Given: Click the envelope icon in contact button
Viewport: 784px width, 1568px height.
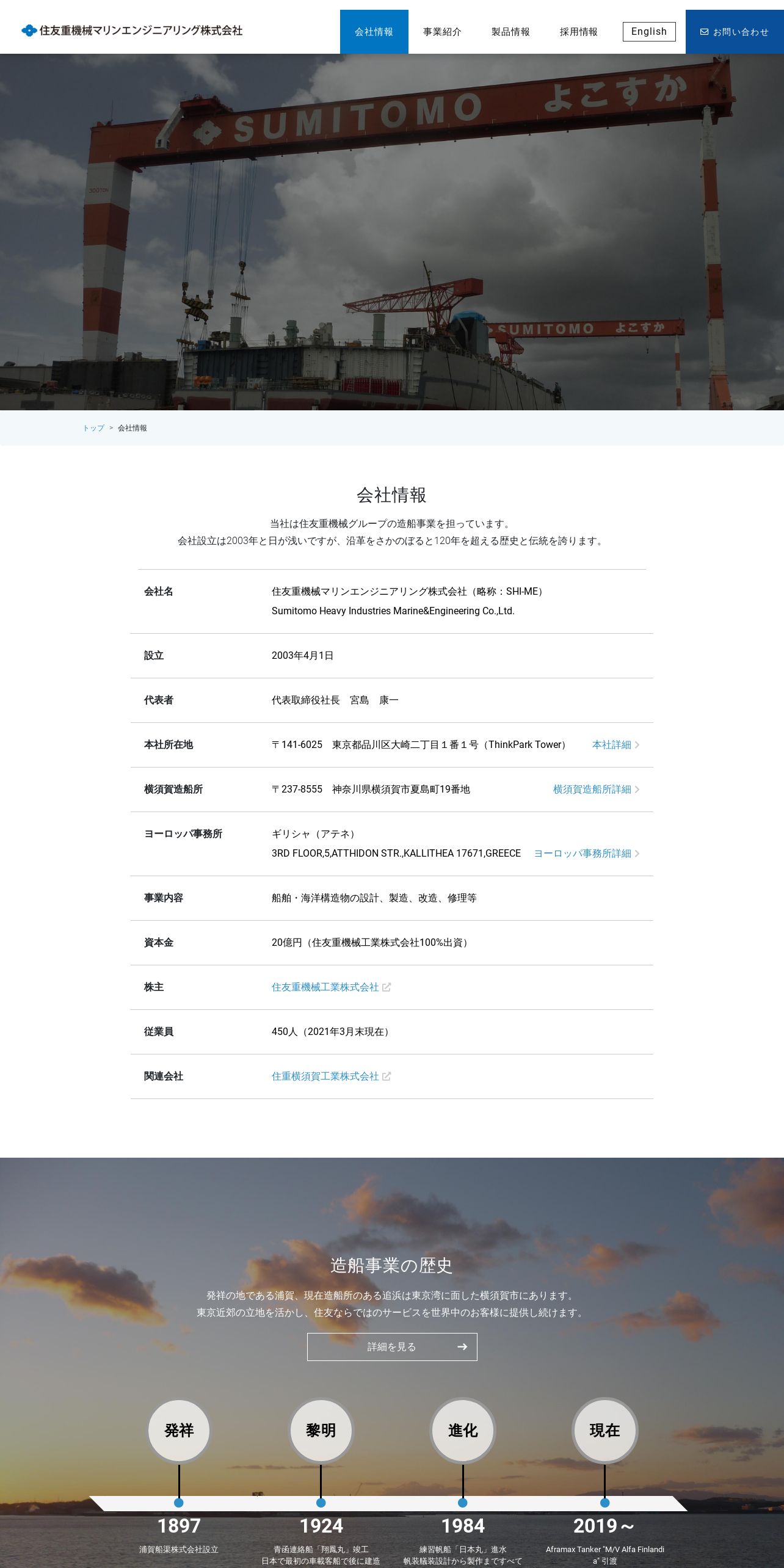Looking at the screenshot, I should [x=704, y=32].
